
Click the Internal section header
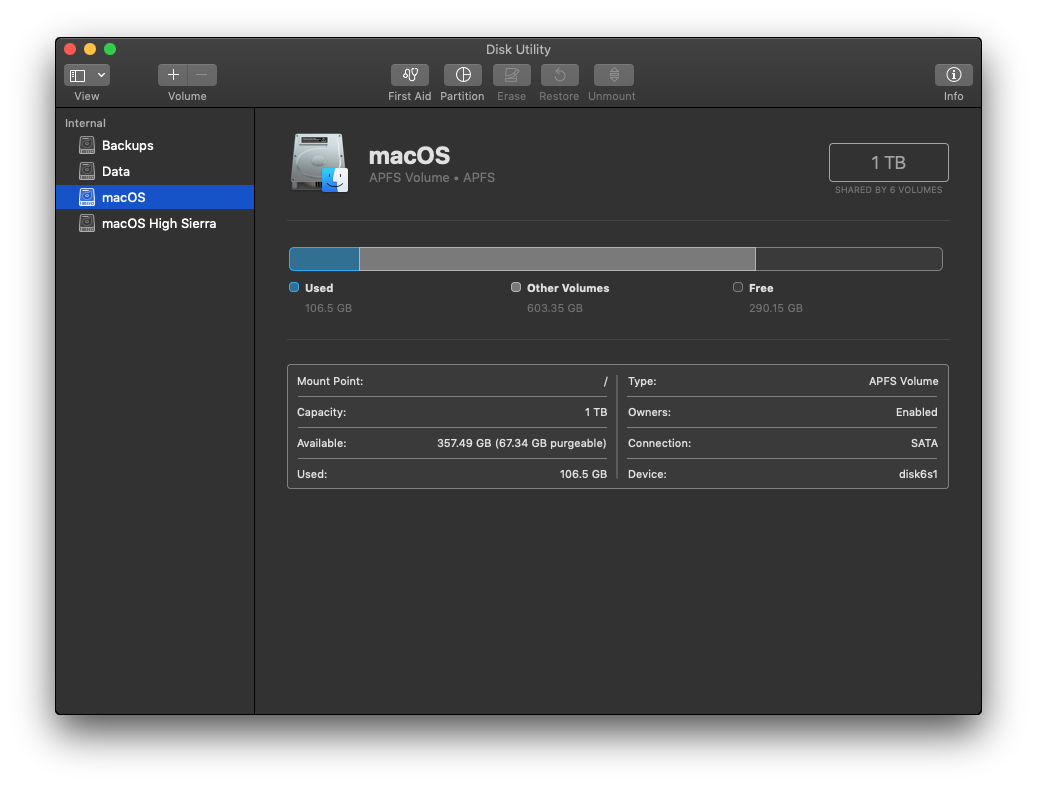(85, 123)
